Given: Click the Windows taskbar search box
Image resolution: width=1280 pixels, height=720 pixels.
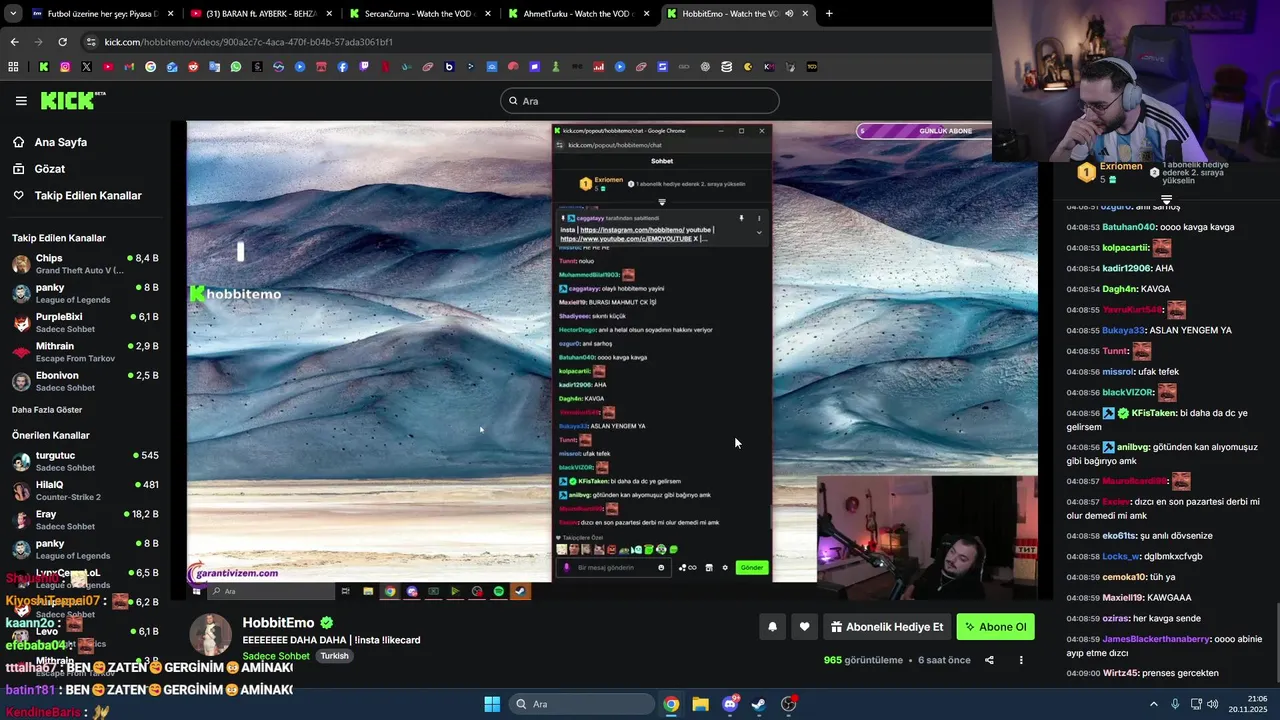Looking at the screenshot, I should (x=582, y=704).
